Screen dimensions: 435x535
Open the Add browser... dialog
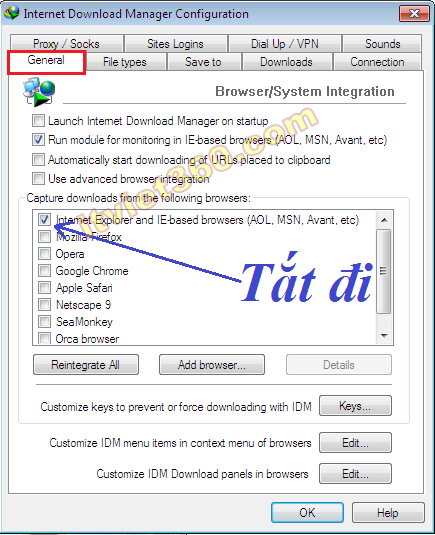(212, 365)
